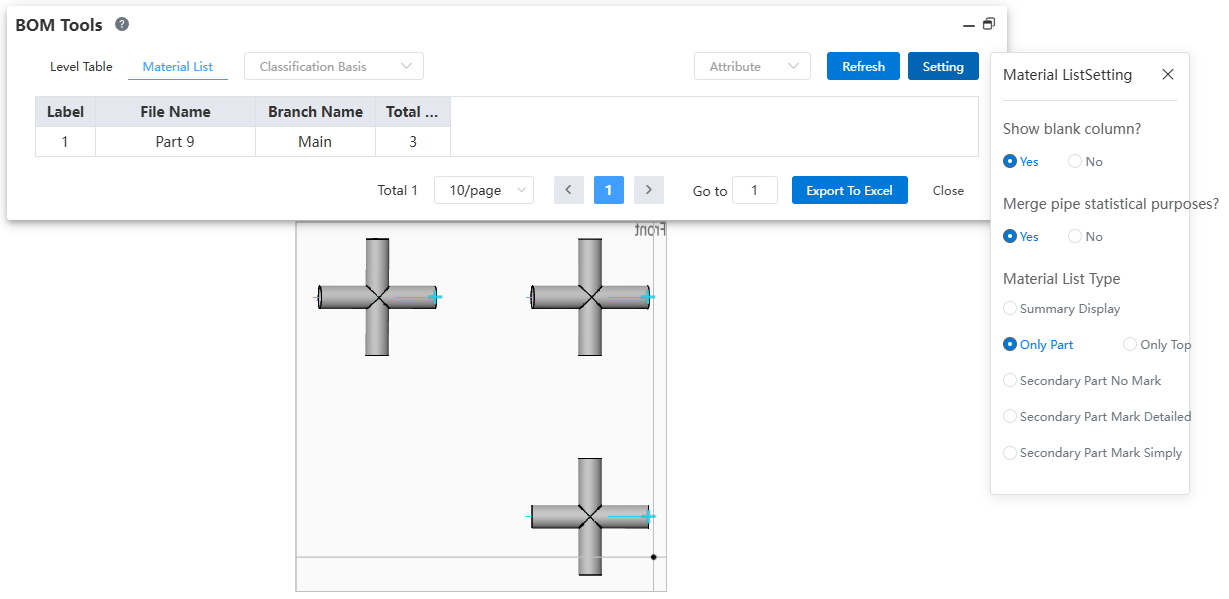Close the Material ListSetting panel with X
The width and height of the screenshot is (1229, 599).
tap(1168, 75)
